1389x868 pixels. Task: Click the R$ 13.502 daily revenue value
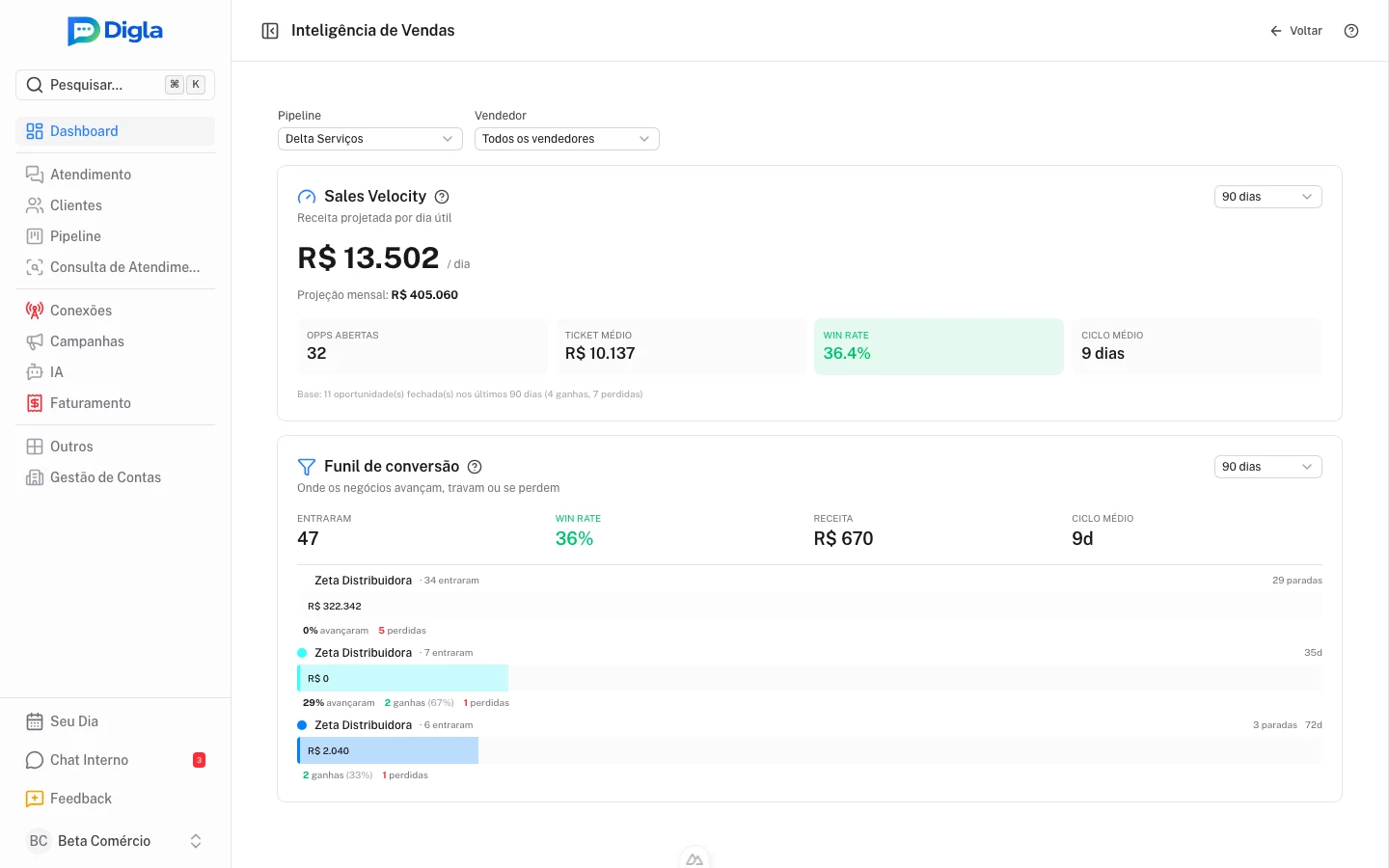click(368, 258)
